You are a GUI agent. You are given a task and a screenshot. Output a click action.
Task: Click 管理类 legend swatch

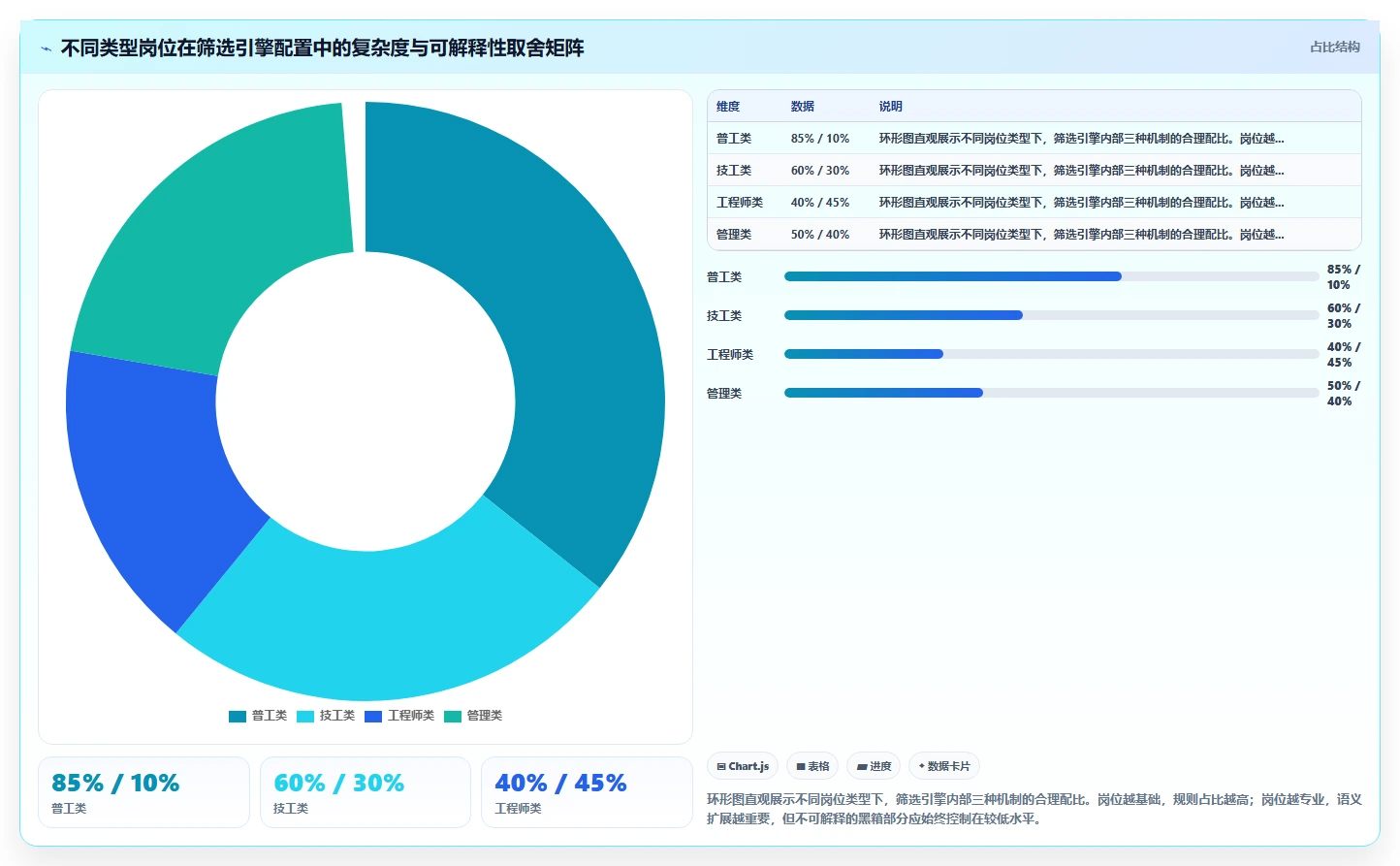453,717
